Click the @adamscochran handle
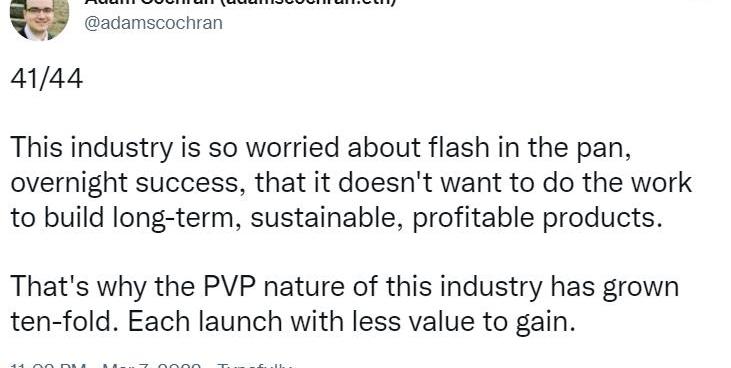This screenshot has width=731, height=368. click(x=153, y=23)
